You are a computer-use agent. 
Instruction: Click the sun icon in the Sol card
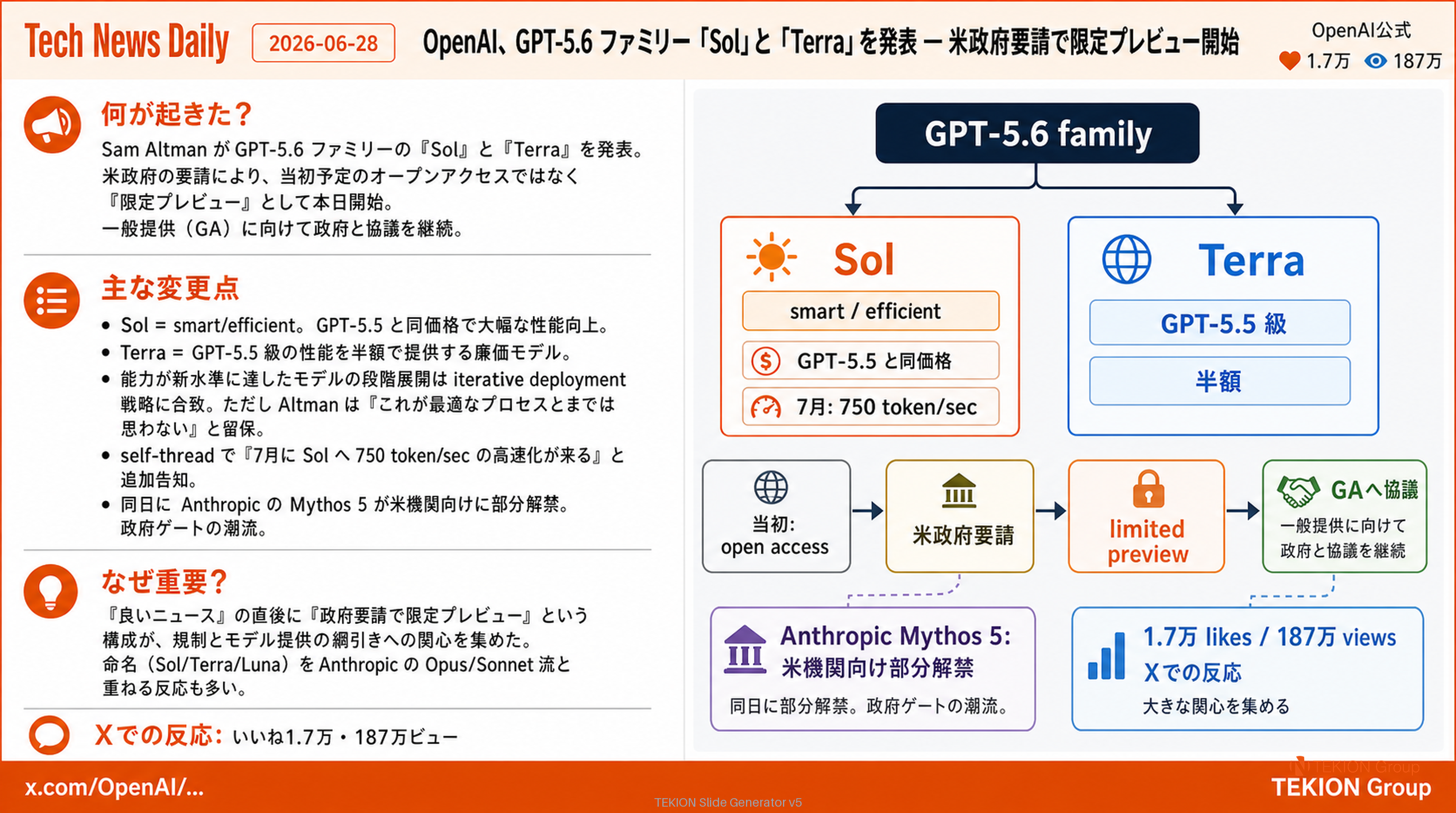(771, 257)
